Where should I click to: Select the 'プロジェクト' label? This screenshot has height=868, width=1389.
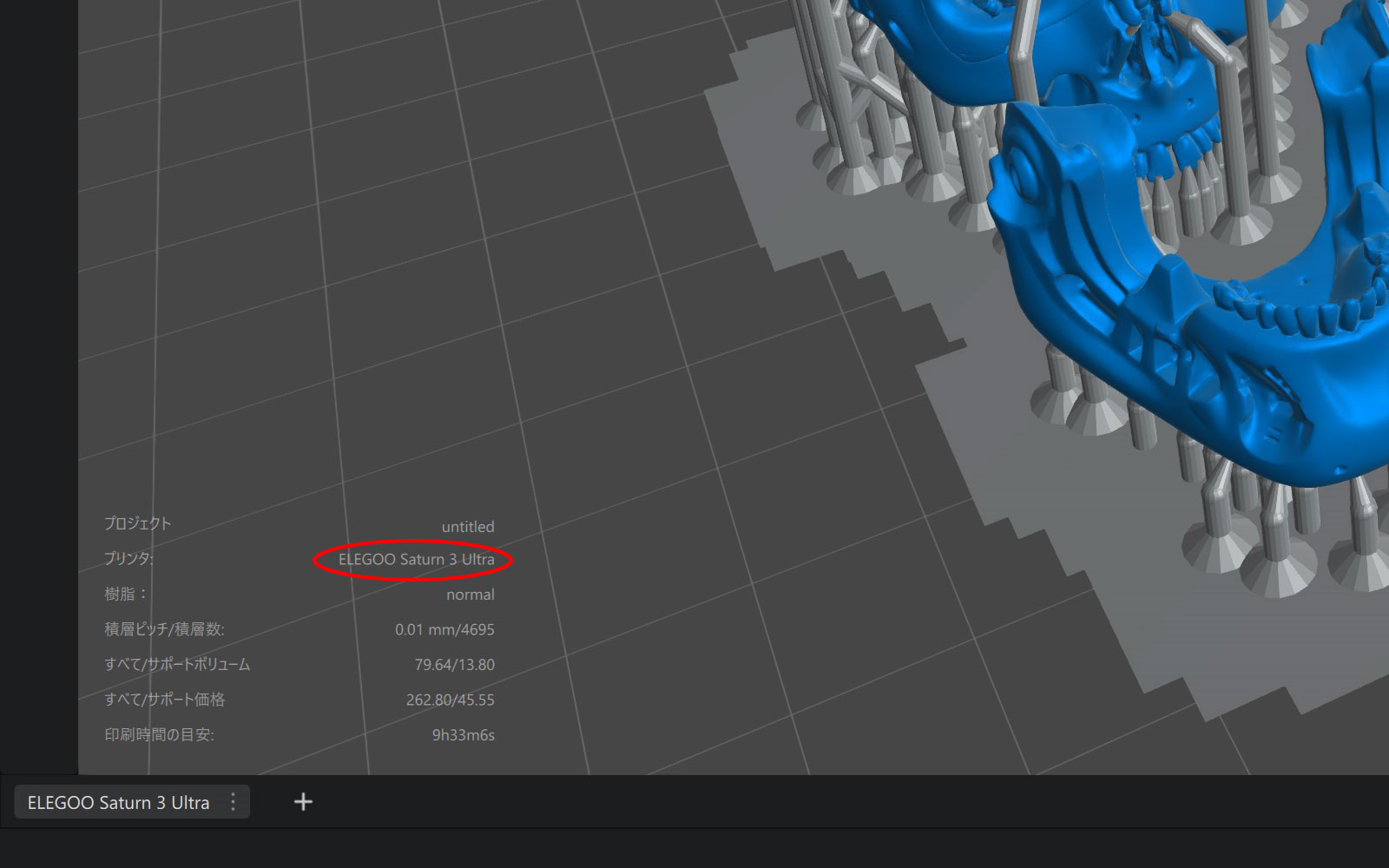pos(138,523)
